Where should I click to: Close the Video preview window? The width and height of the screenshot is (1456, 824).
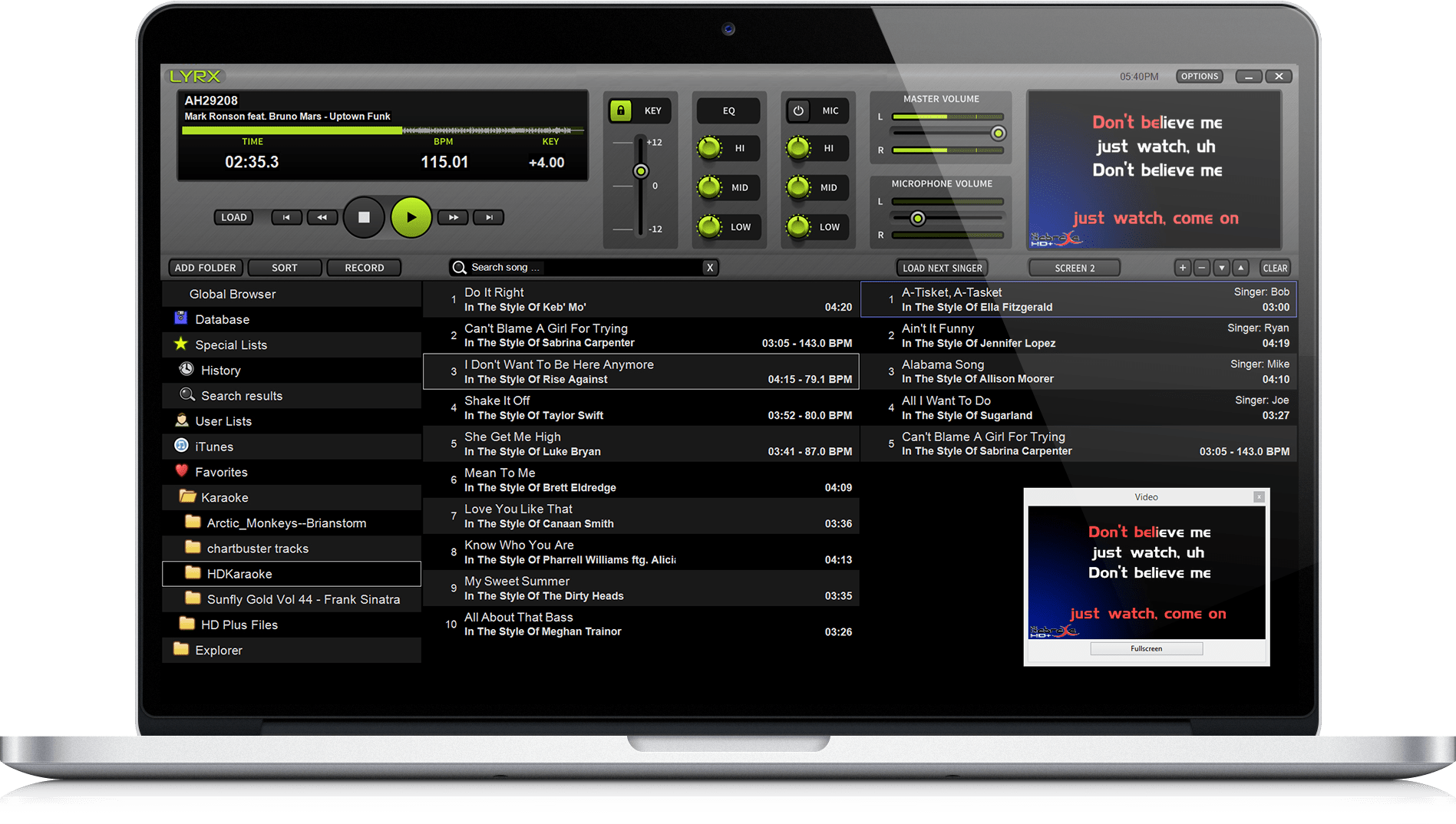(x=1259, y=497)
